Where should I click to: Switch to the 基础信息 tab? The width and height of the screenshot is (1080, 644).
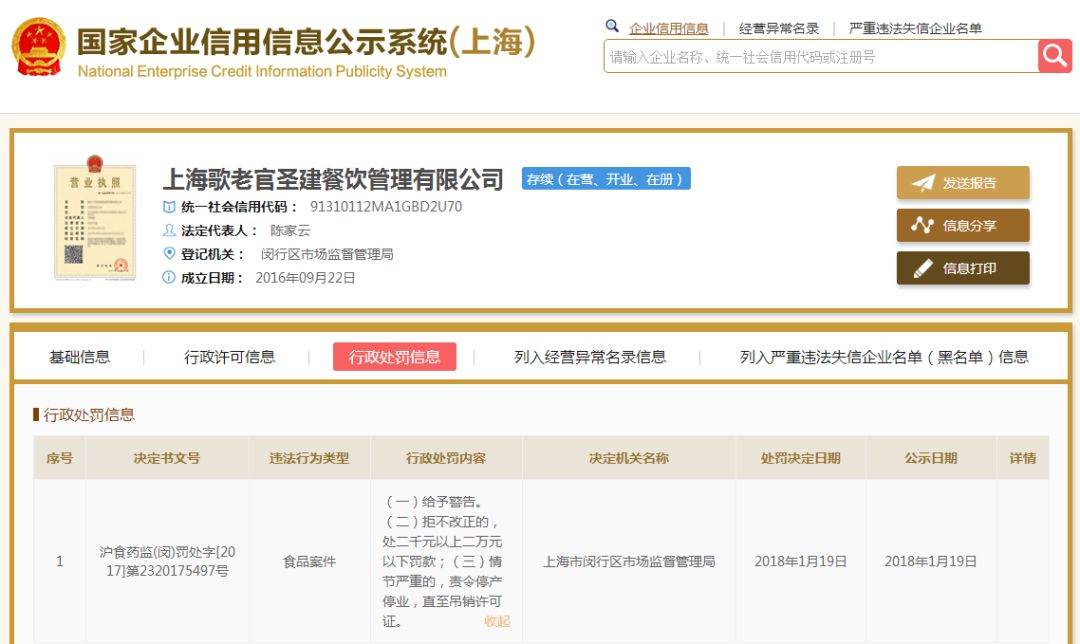(79, 357)
